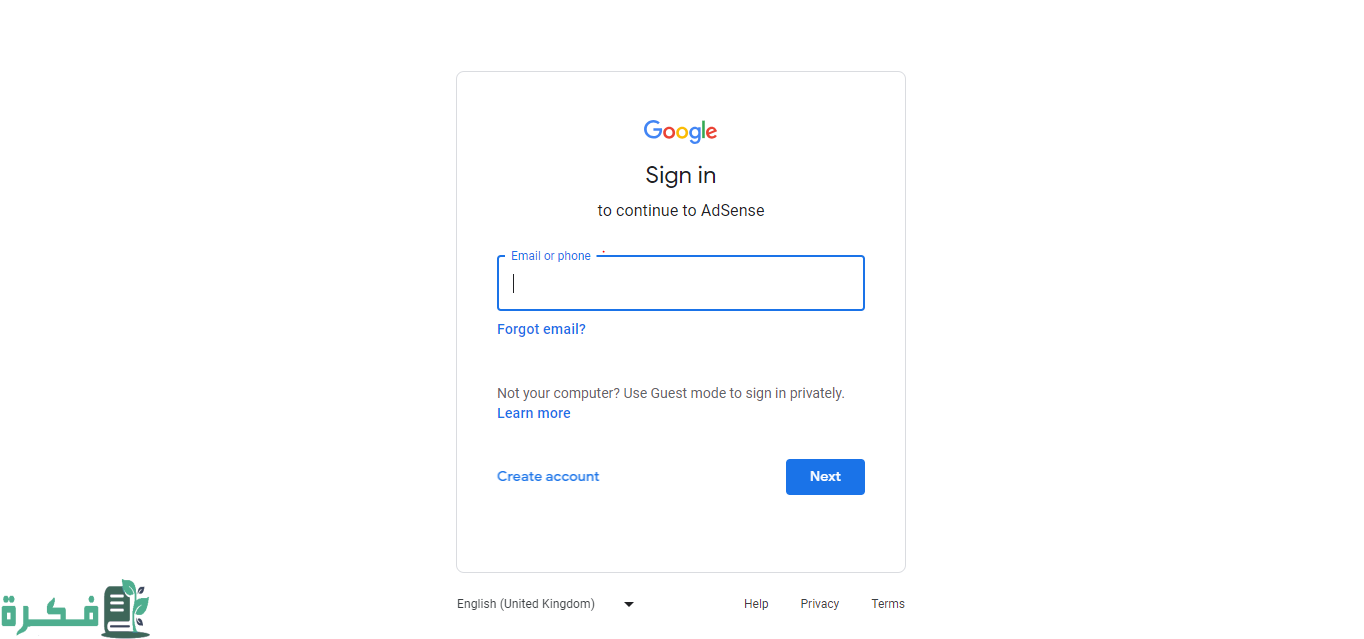Click the dropdown arrow next to language
The image size is (1364, 639).
tap(629, 604)
